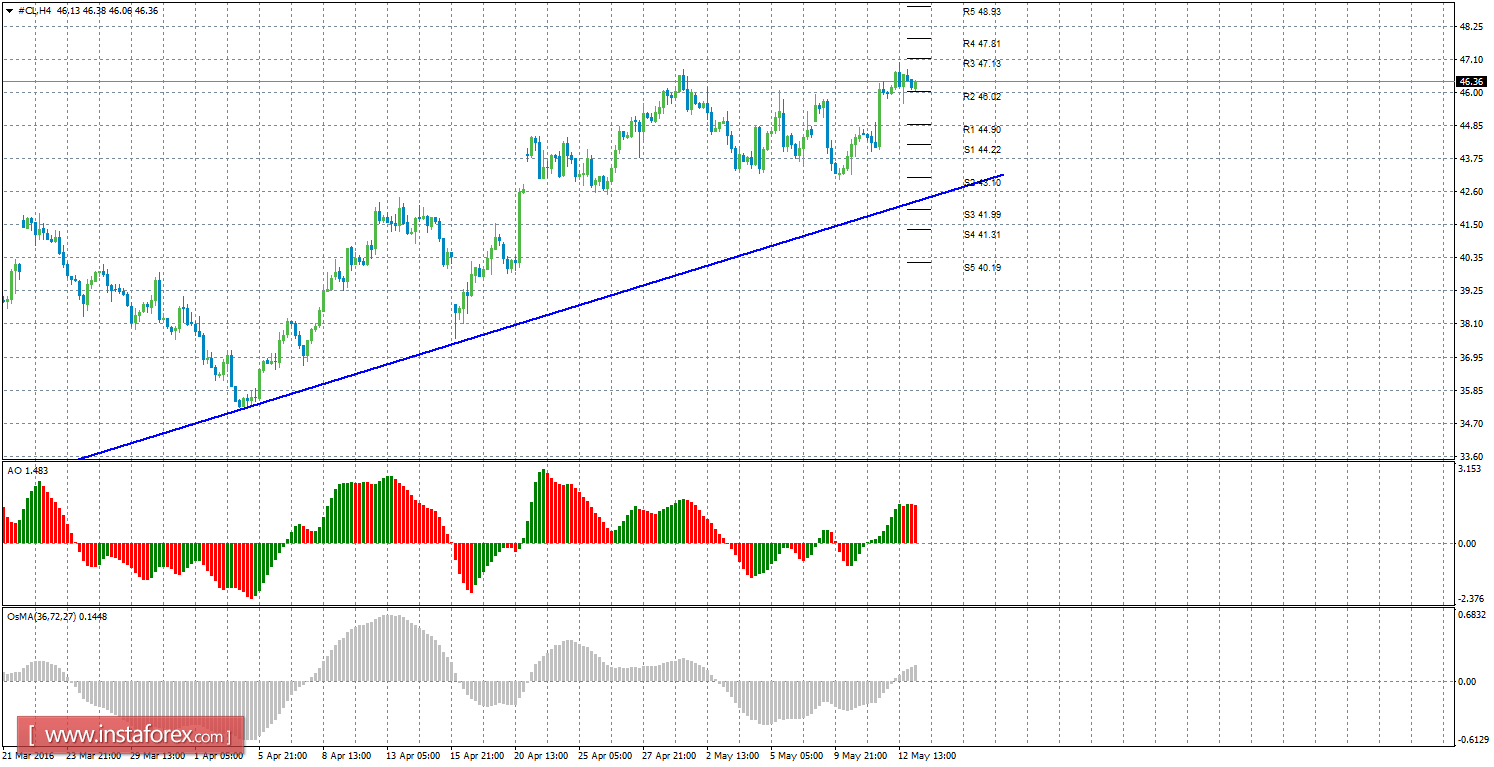1494x767 pixels.
Task: Select the R4 47.81 pivot label
Action: (981, 44)
